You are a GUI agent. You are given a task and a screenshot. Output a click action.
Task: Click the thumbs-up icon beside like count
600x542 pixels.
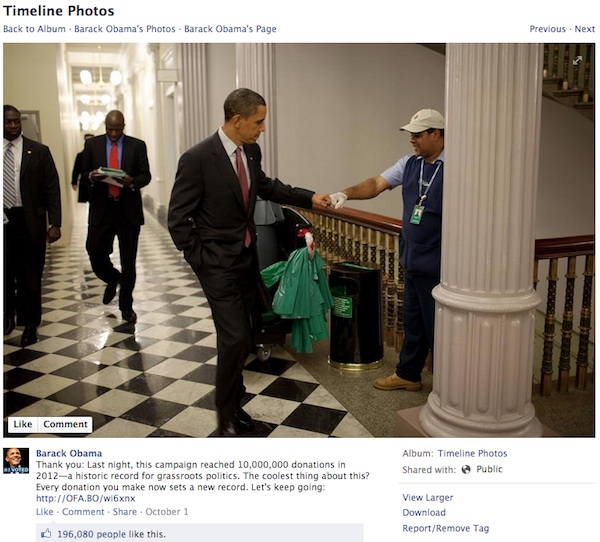(x=46, y=534)
